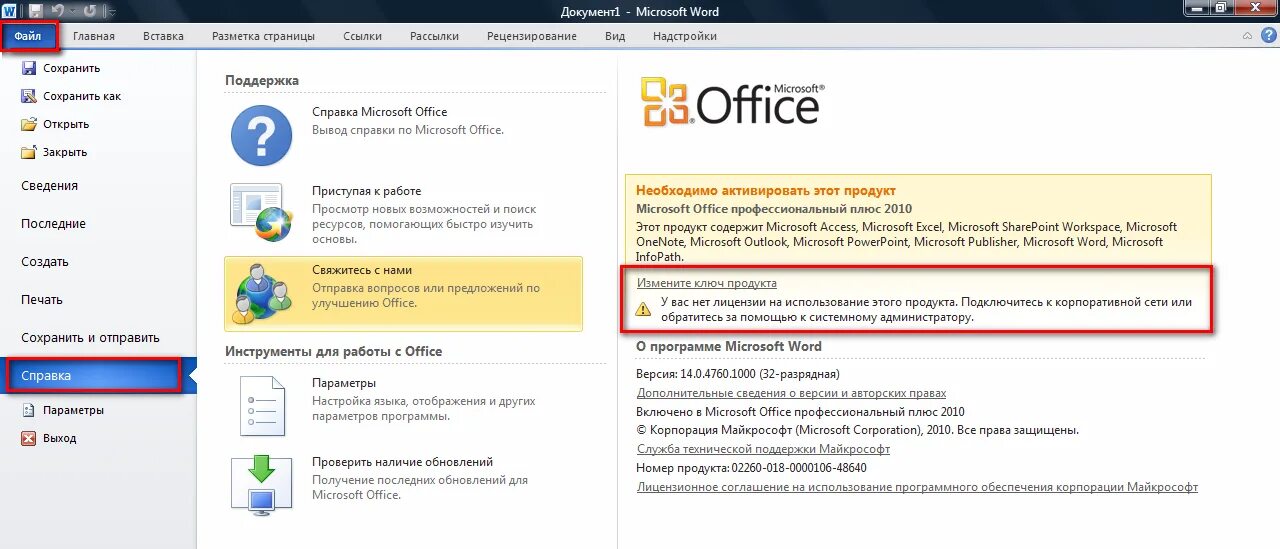
Task: Open the Надстройки tab
Action: pyautogui.click(x=685, y=36)
